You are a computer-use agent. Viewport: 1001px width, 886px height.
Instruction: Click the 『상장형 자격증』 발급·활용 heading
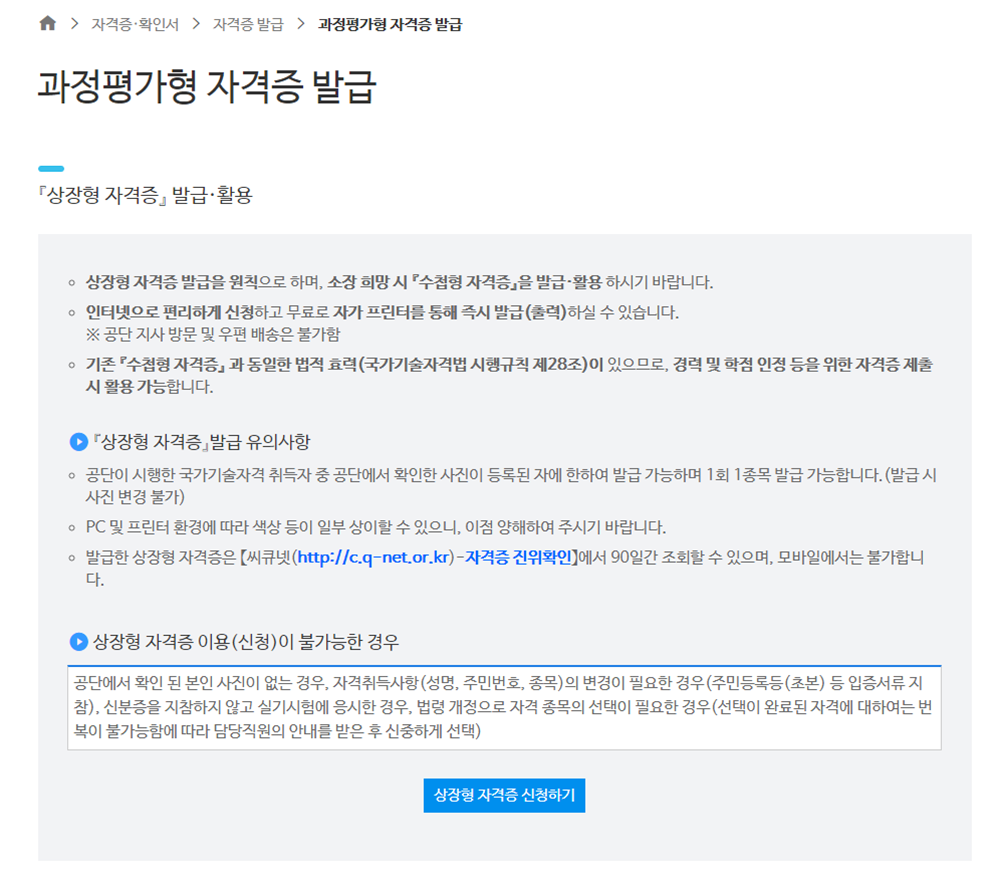(x=146, y=195)
